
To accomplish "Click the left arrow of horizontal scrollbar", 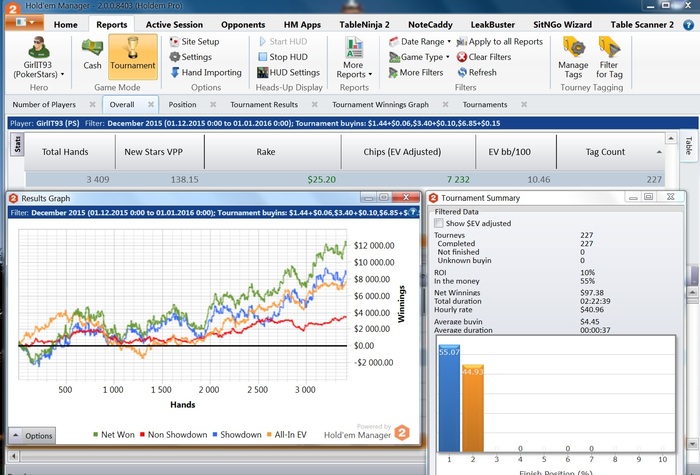I will [x=14, y=456].
